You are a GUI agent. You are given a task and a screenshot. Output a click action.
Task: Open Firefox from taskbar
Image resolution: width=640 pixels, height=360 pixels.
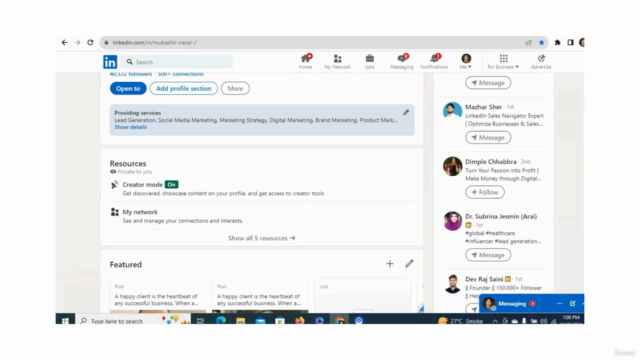click(300, 321)
